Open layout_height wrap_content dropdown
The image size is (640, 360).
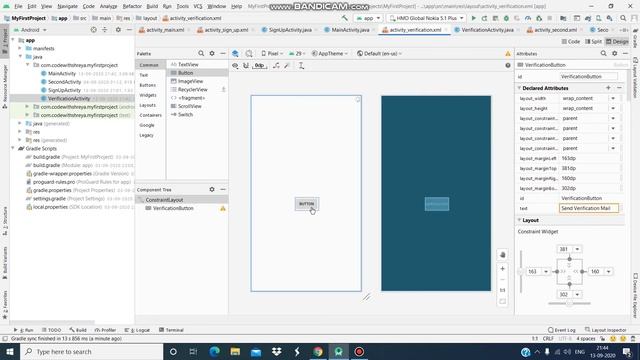coord(613,108)
